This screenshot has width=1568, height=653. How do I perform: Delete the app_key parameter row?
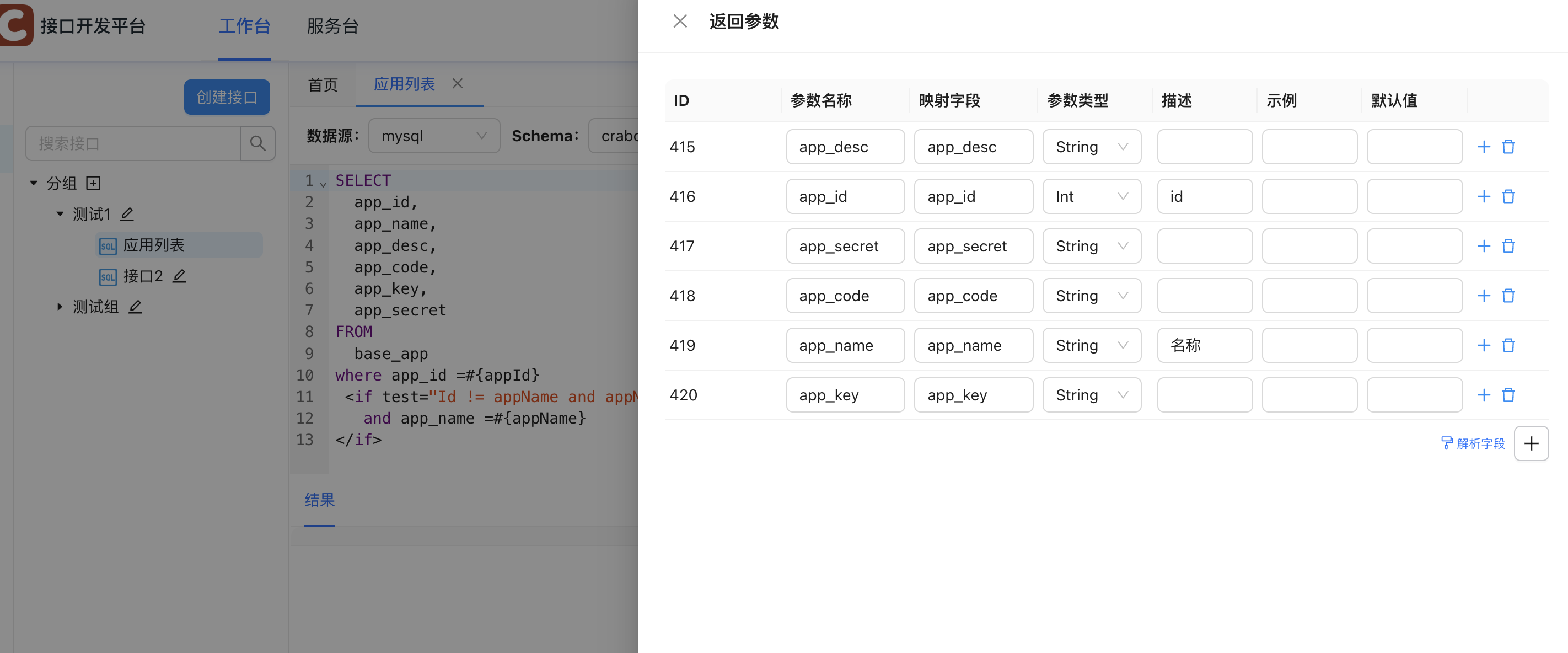(1508, 395)
